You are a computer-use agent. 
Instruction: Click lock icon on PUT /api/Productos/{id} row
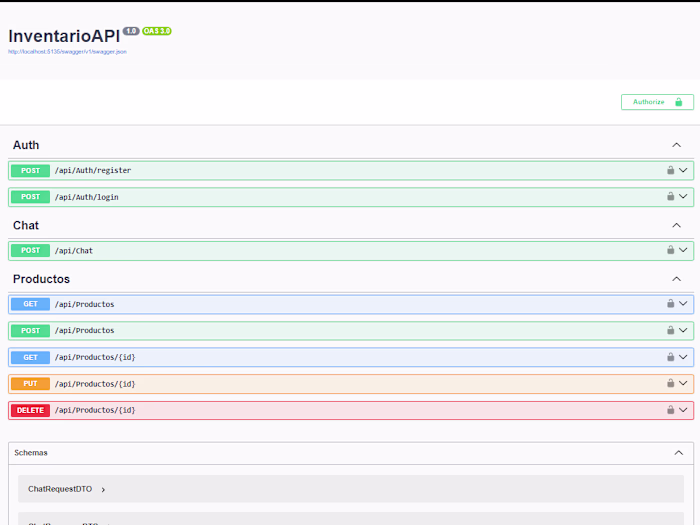click(671, 383)
